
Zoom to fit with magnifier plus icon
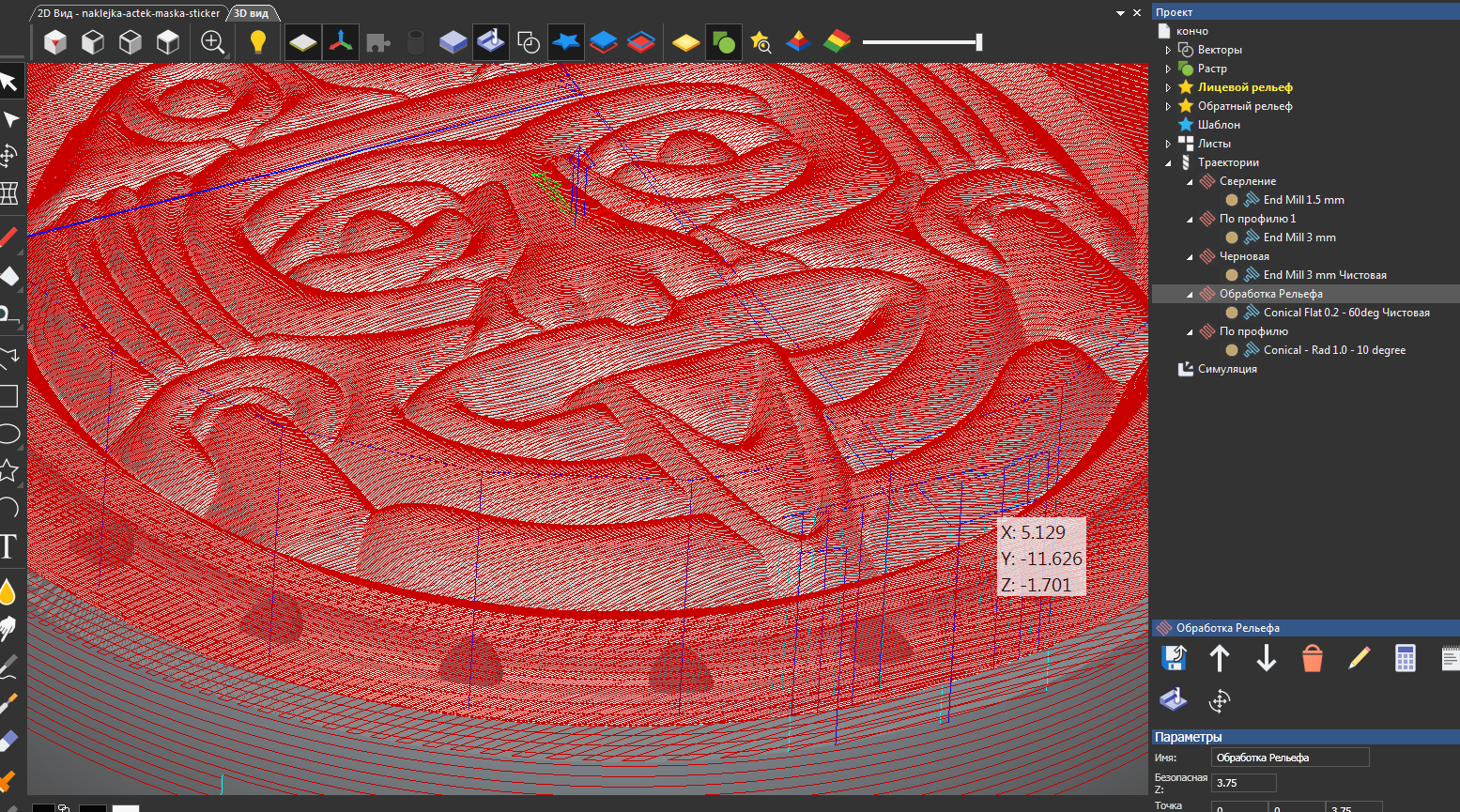pyautogui.click(x=213, y=42)
